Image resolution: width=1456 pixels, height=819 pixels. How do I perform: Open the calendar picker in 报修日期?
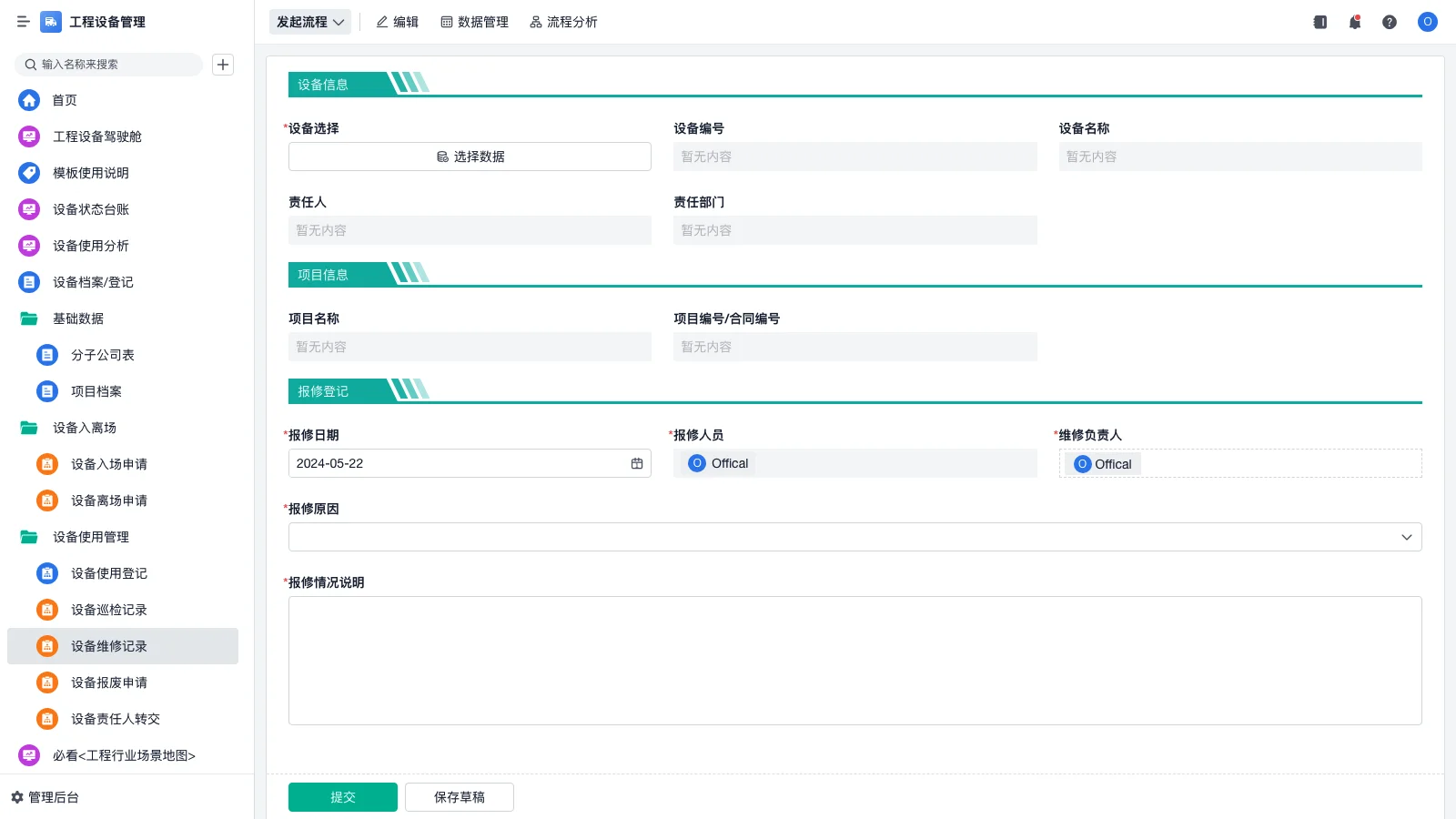pyautogui.click(x=637, y=463)
